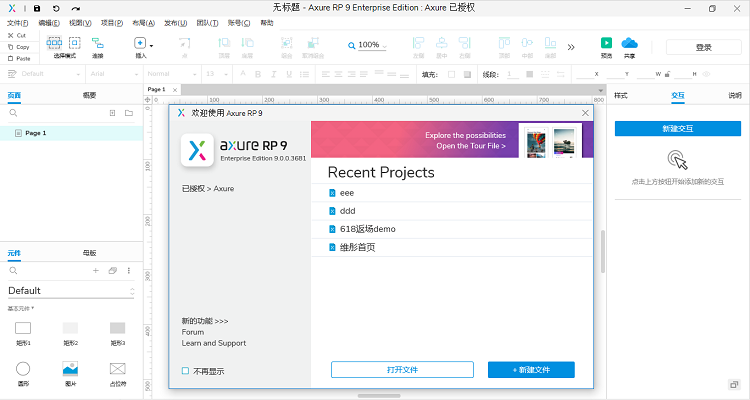Select the intersected selection mode icon
Screen dimensions: 750x400
click(x=54, y=43)
